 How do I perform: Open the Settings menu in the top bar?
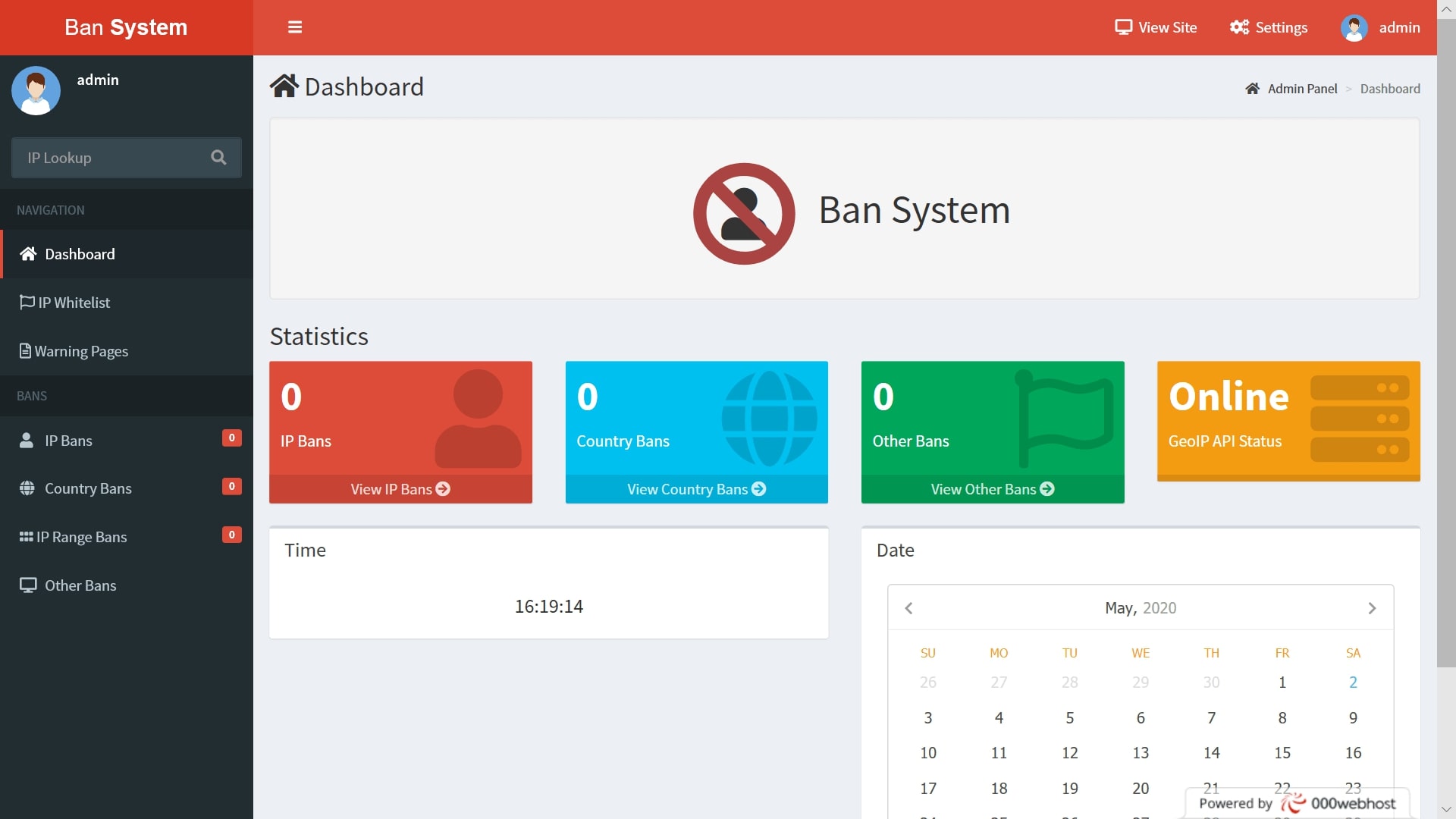pyautogui.click(x=1268, y=27)
